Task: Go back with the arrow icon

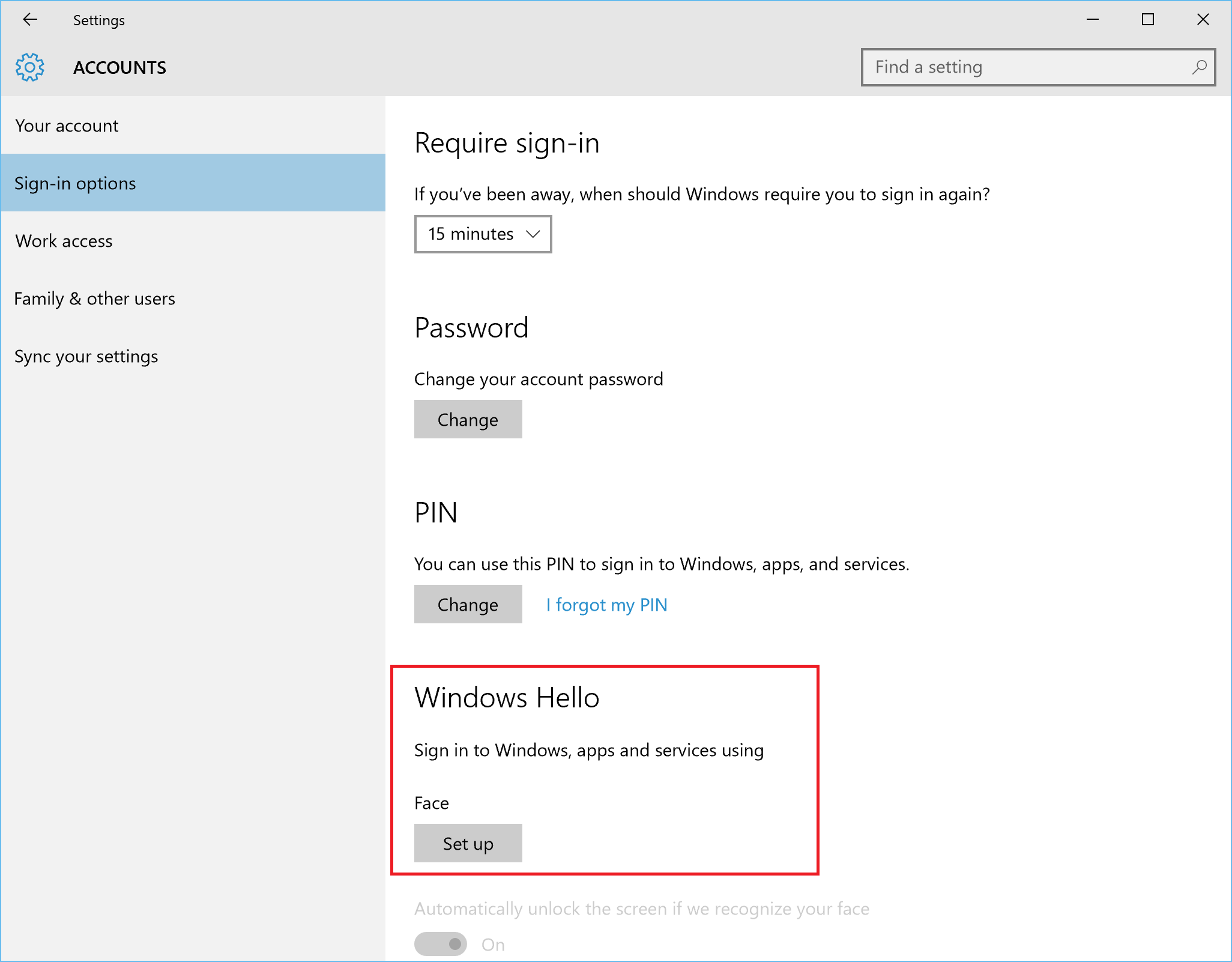Action: (30, 20)
